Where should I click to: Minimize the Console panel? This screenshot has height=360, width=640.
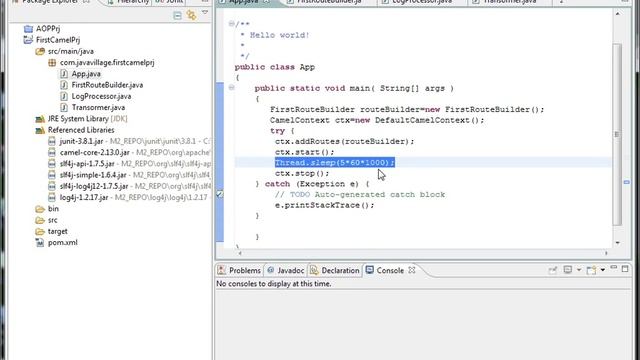pos(613,267)
